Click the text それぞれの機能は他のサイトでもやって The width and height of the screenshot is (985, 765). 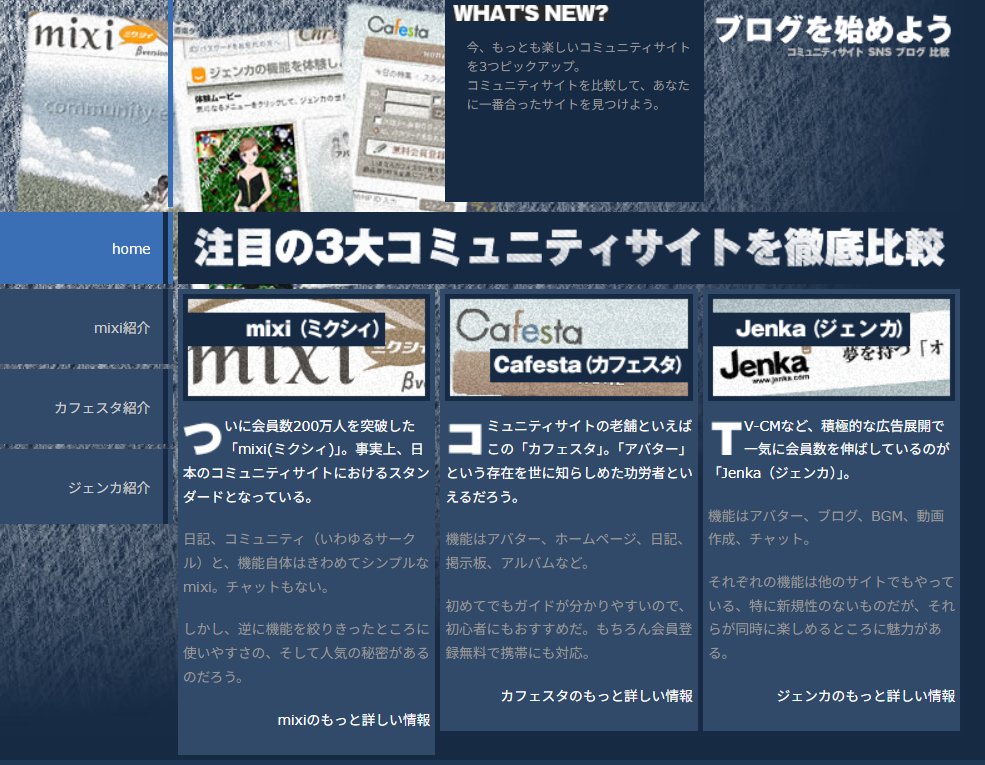coord(831,582)
